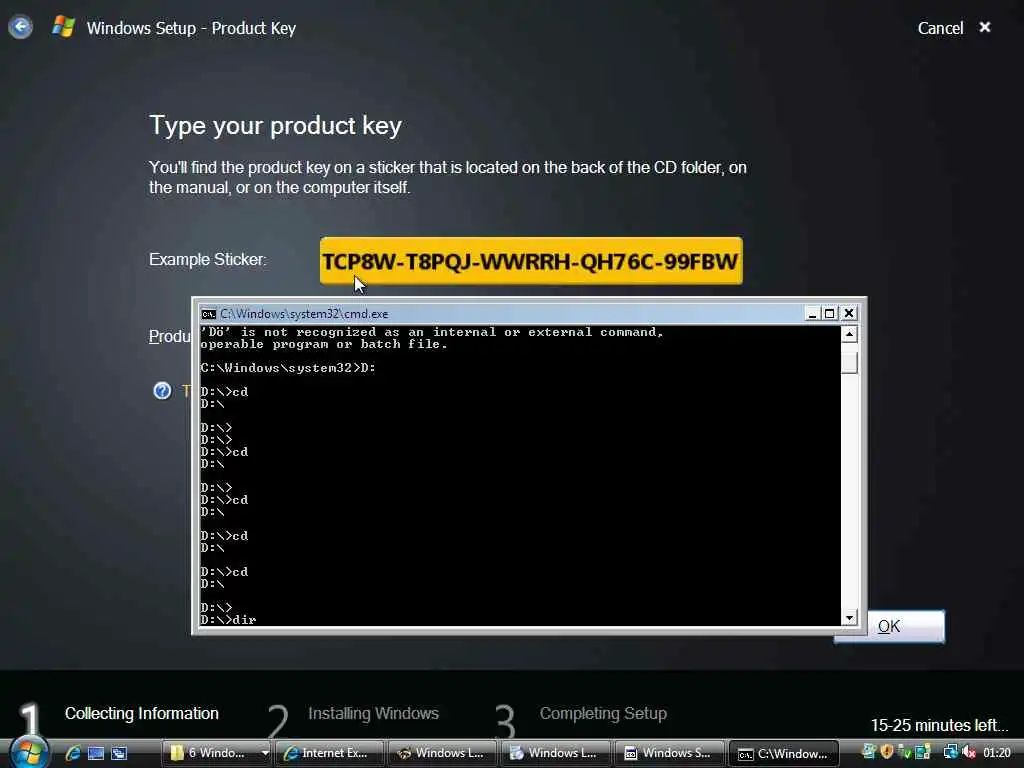Maximize the cmd.exe window

coord(829,313)
